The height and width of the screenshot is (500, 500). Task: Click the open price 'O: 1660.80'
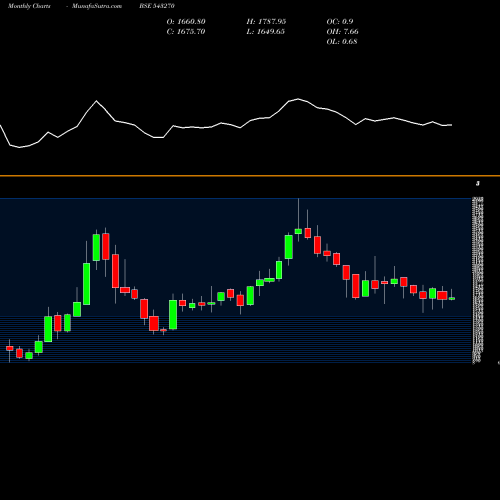pos(186,22)
